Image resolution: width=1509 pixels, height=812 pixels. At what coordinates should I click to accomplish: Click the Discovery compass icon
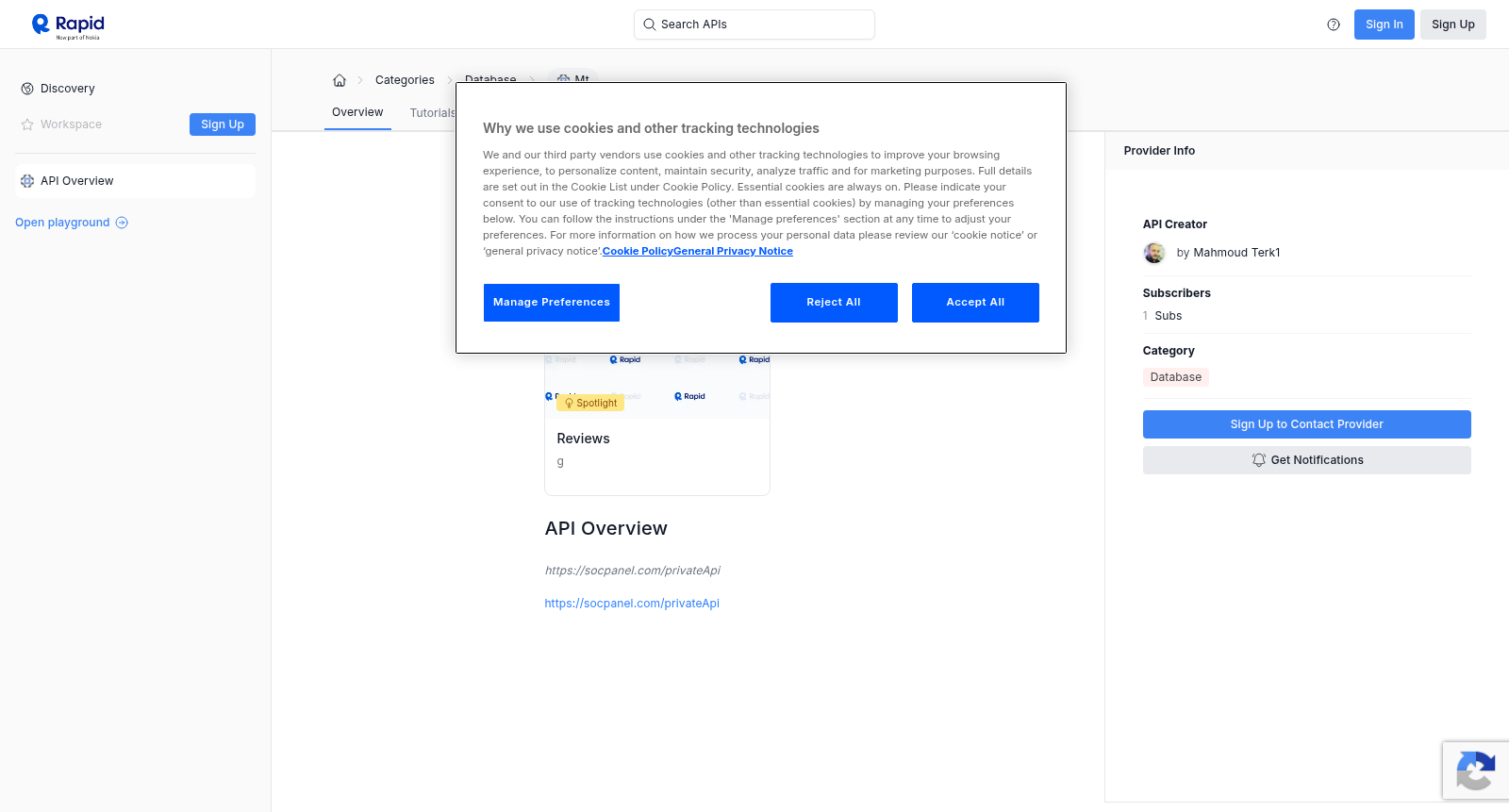pyautogui.click(x=27, y=89)
